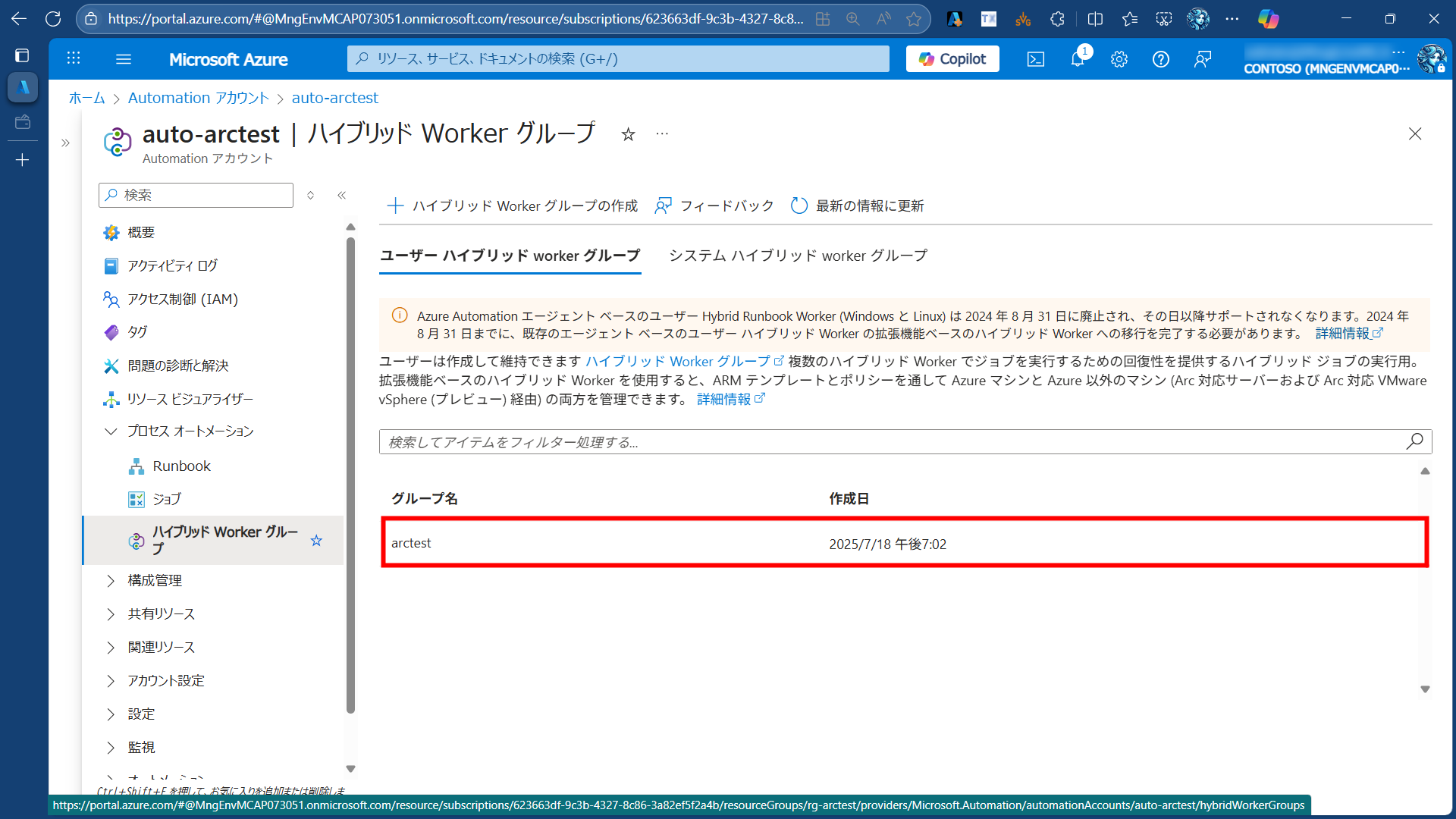Open the ellipsis menu next to the title
The width and height of the screenshot is (1456, 819).
(x=662, y=133)
